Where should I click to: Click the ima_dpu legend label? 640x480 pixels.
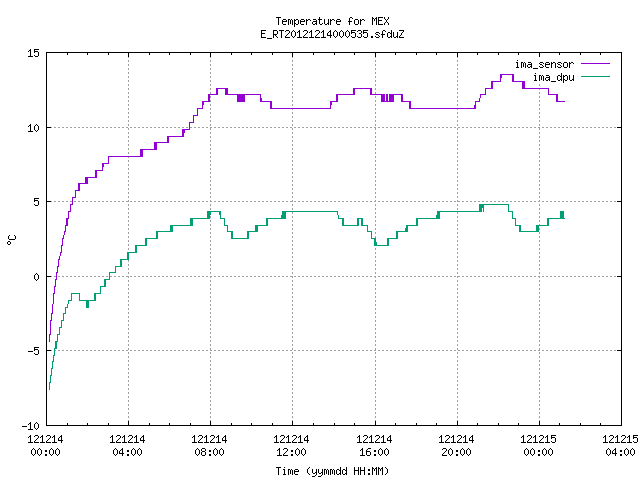point(553,77)
